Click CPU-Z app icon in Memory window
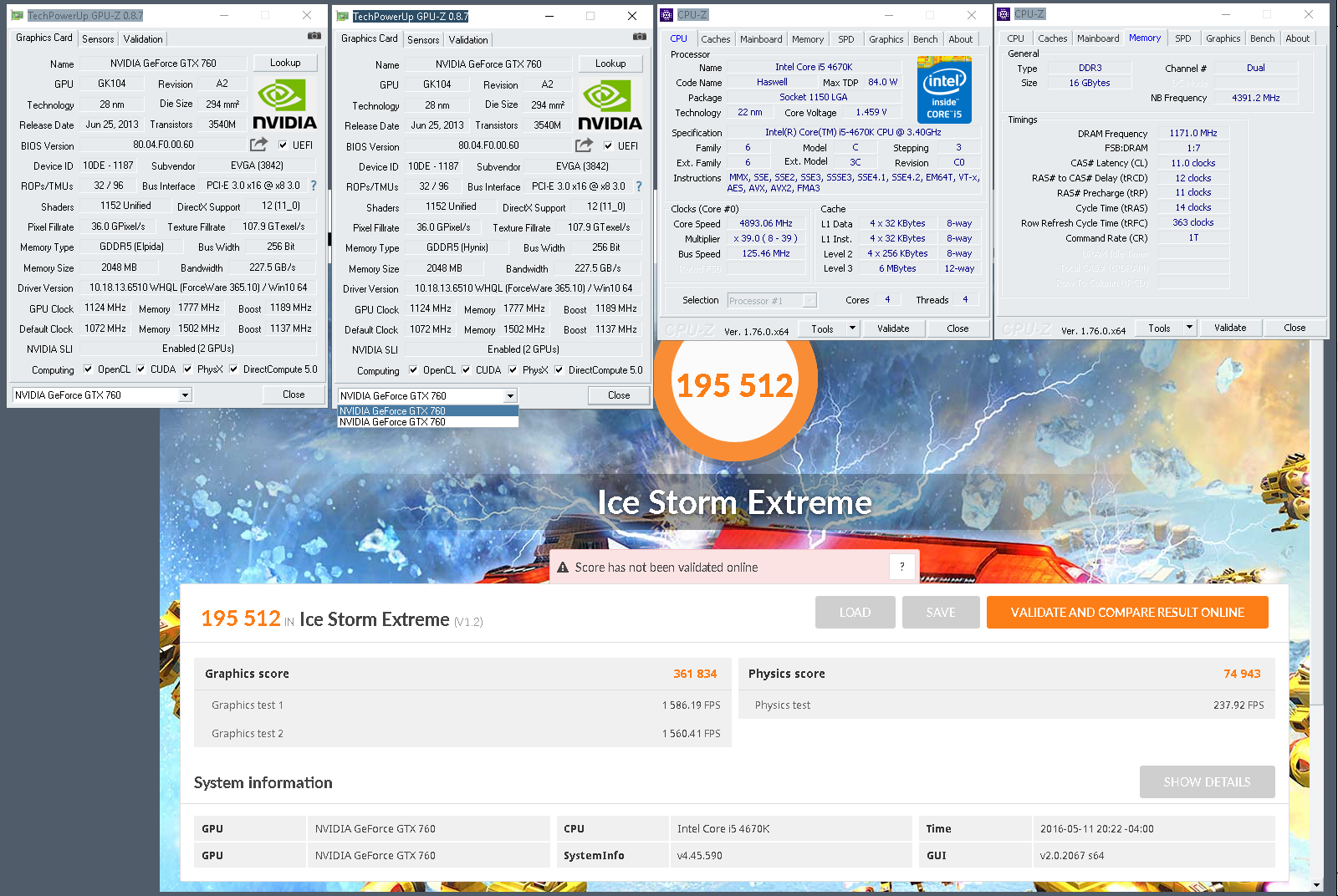The height and width of the screenshot is (896, 1338). point(1004,14)
